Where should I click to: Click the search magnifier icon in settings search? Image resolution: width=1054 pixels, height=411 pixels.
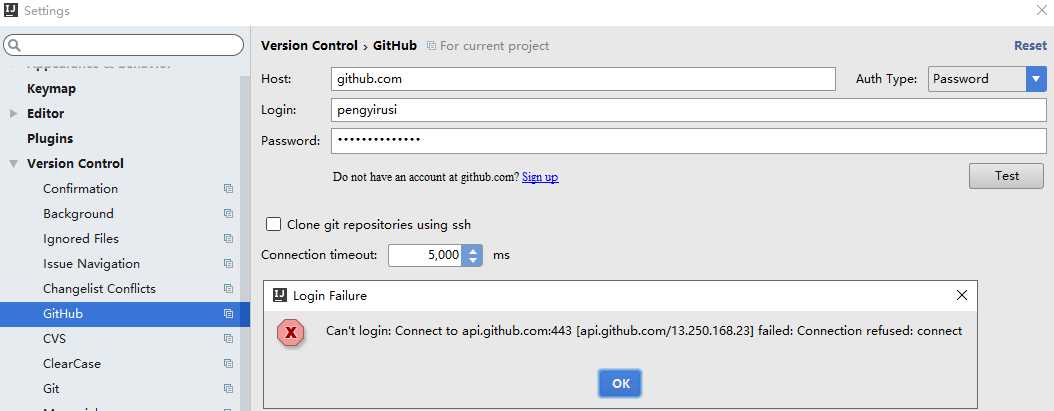click(14, 46)
